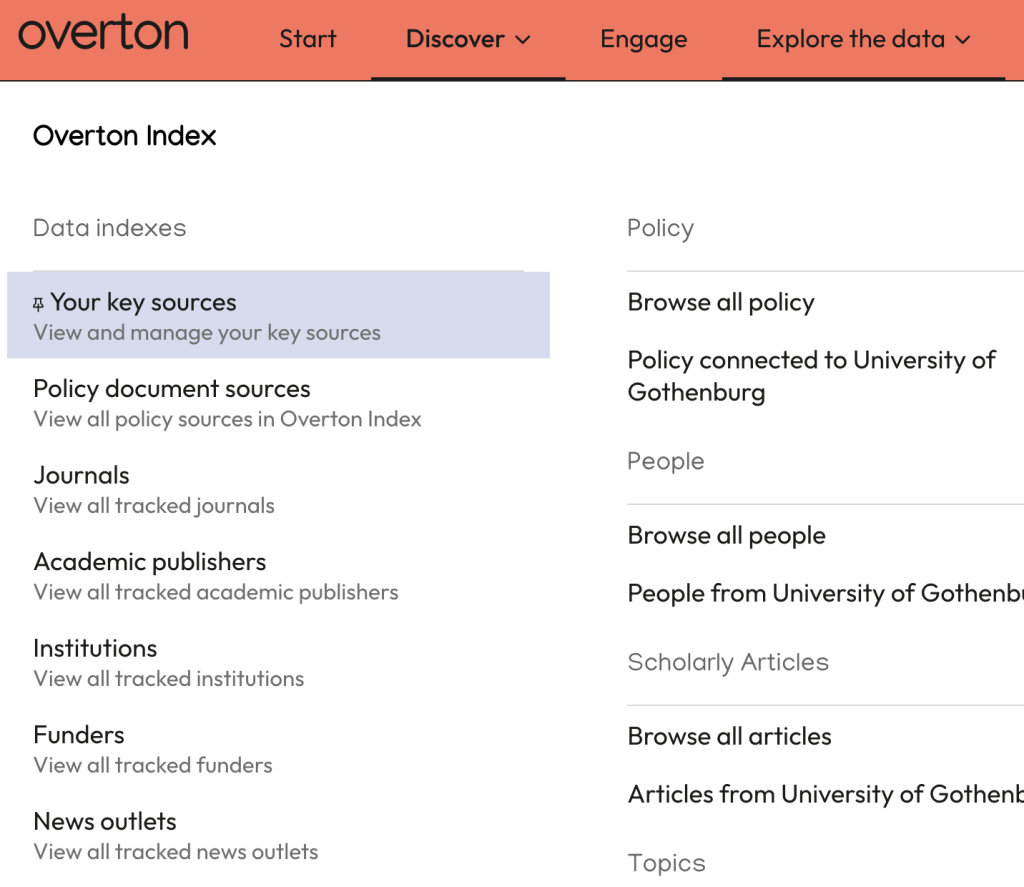Go to the Journals index
This screenshot has width=1024, height=887.
tap(81, 475)
